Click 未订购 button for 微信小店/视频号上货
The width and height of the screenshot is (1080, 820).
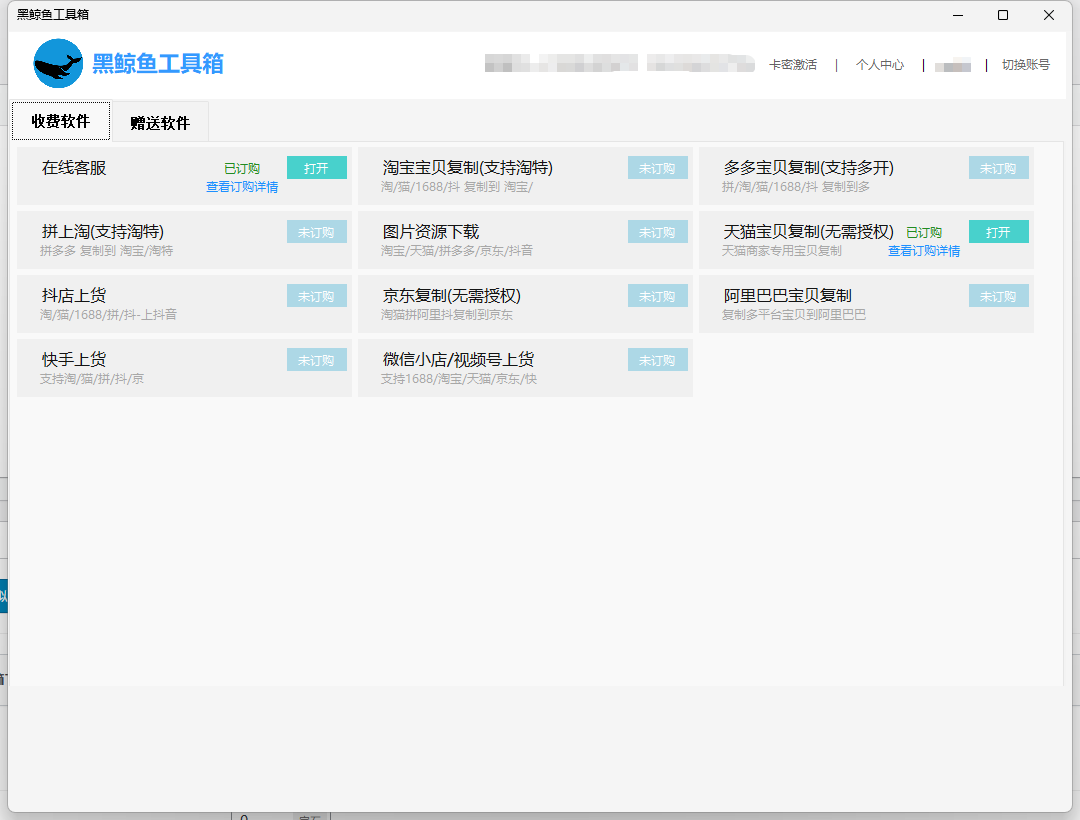pos(657,360)
